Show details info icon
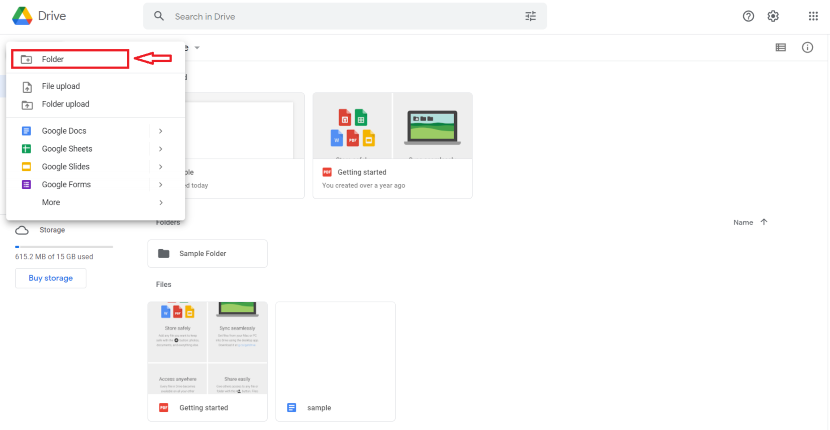The width and height of the screenshot is (830, 430). pos(807,48)
